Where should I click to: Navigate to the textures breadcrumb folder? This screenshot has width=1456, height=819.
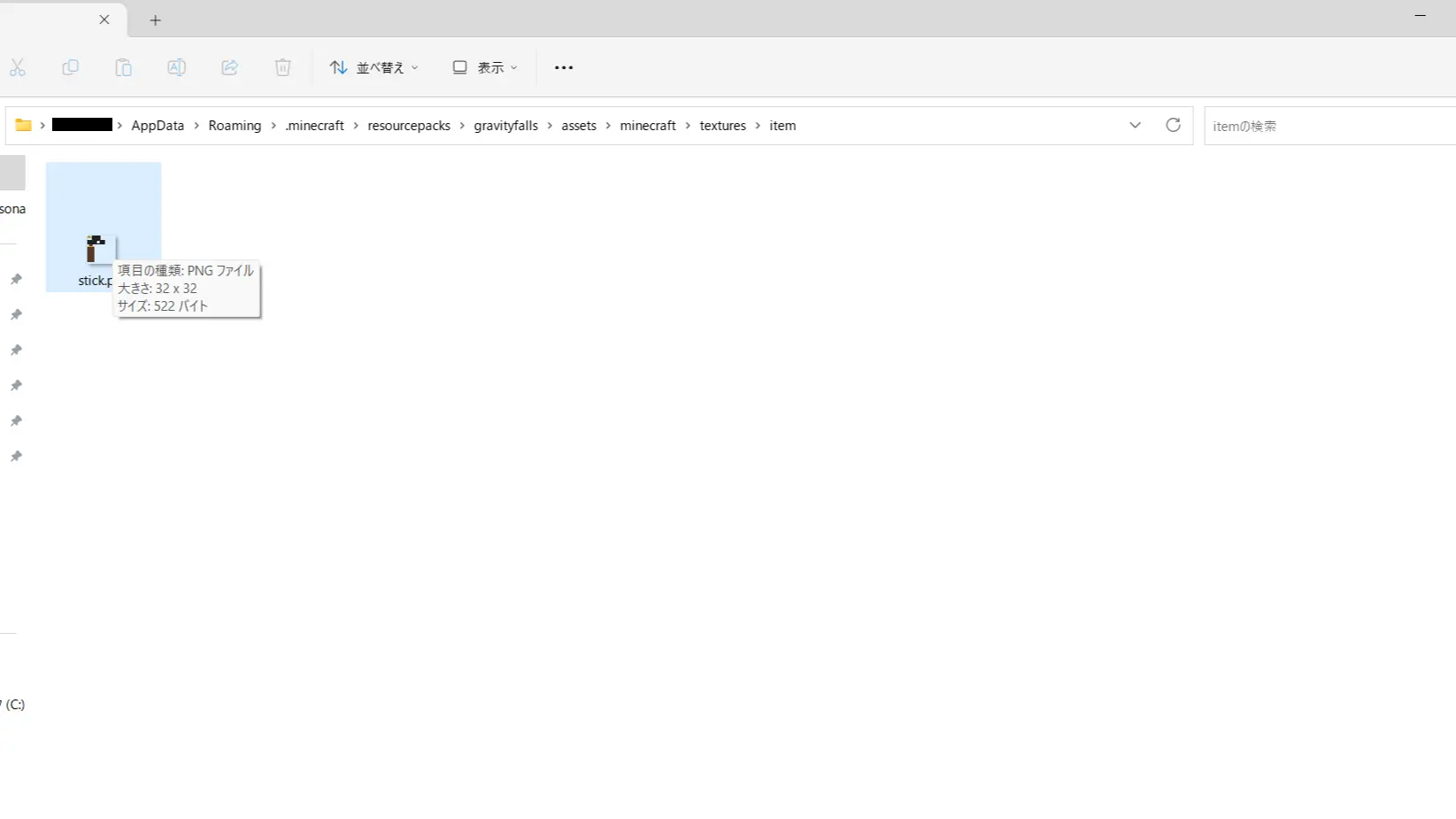[x=722, y=126]
